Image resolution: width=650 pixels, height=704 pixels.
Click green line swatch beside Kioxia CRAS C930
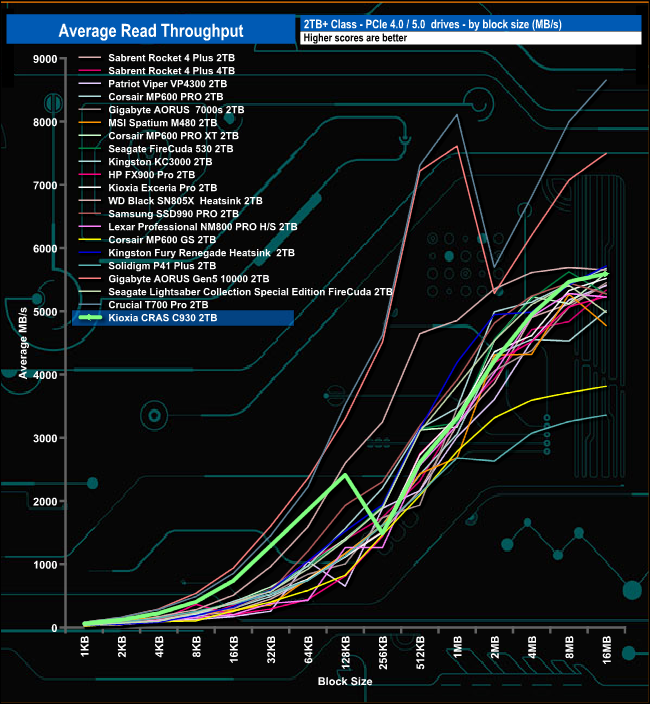point(89,318)
